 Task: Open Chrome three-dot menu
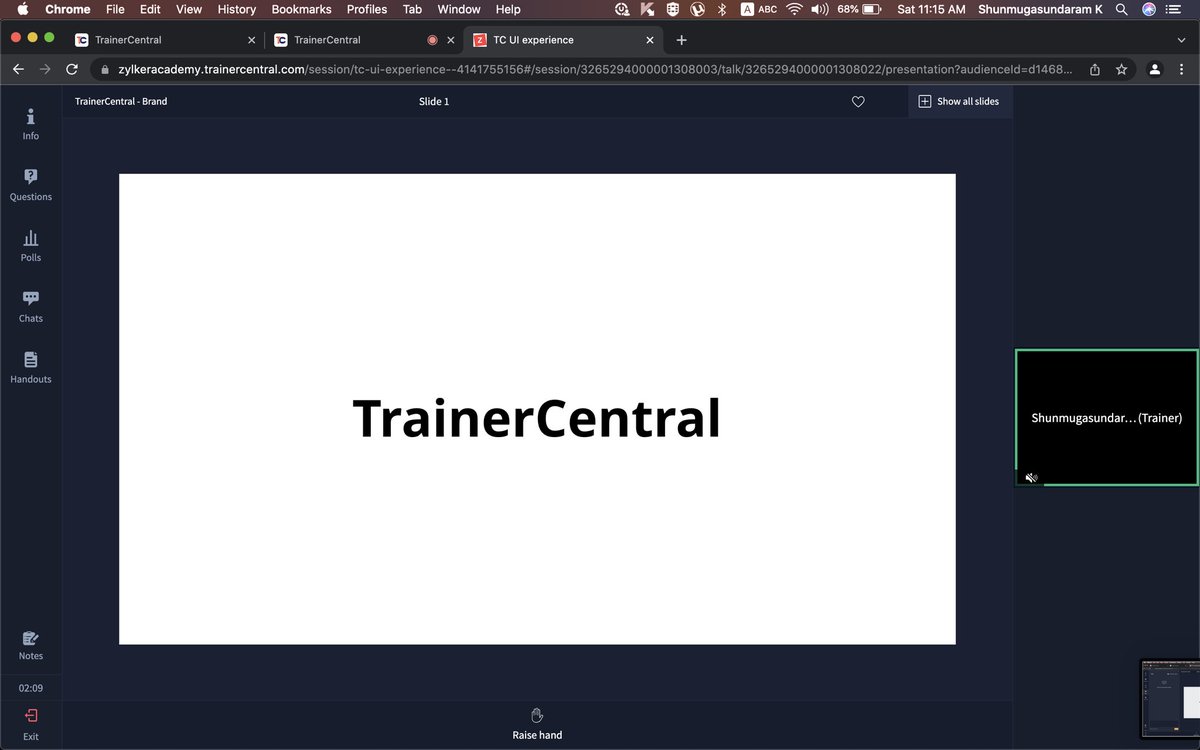point(1182,69)
